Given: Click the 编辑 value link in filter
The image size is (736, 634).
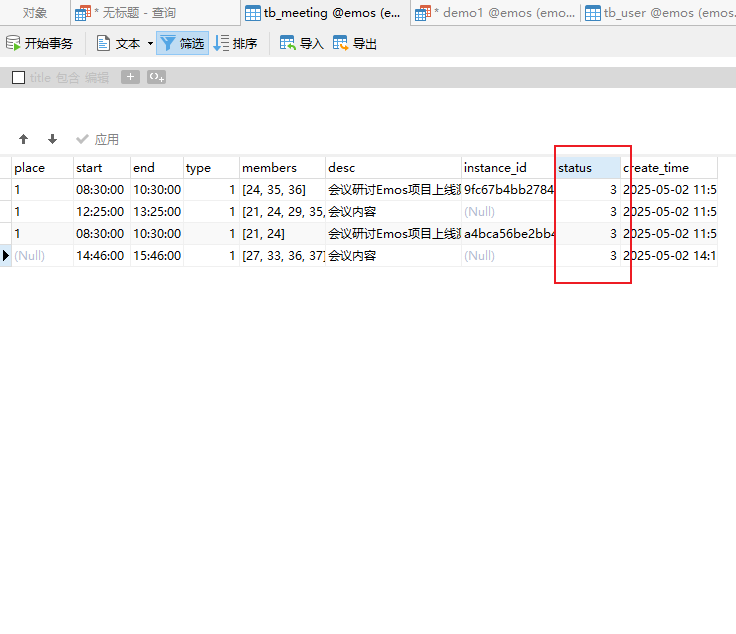Looking at the screenshot, I should (97, 78).
